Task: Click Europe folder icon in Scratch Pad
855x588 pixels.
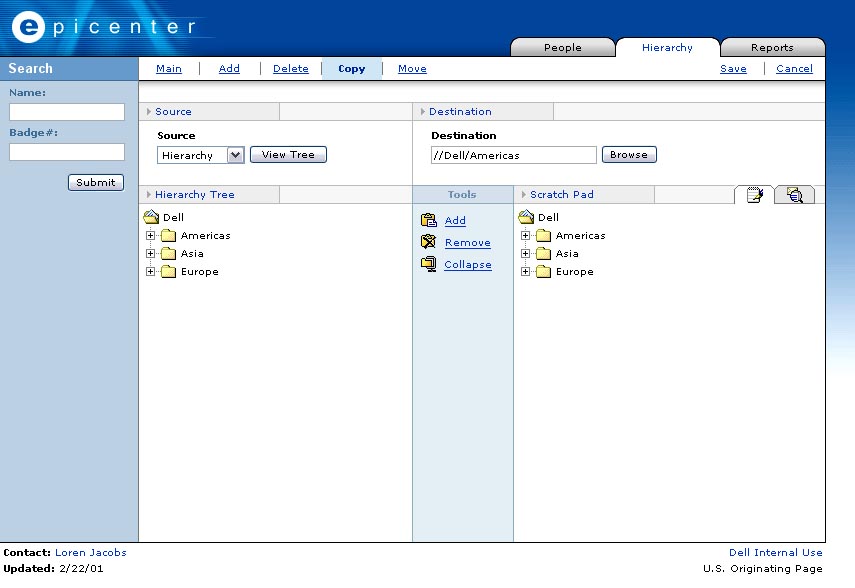Action: (544, 272)
